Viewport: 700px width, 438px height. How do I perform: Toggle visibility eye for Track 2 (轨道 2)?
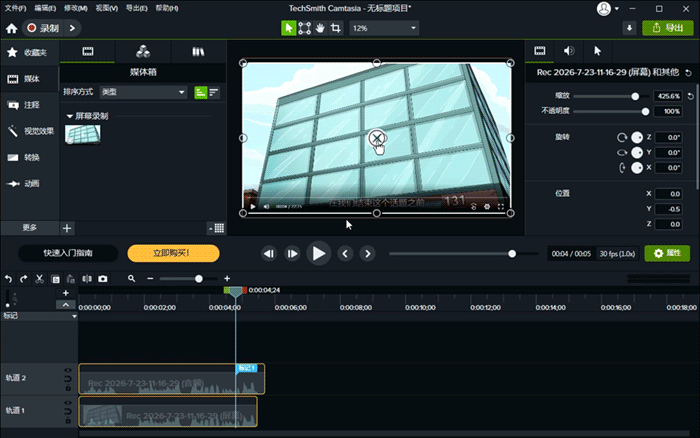[68, 370]
